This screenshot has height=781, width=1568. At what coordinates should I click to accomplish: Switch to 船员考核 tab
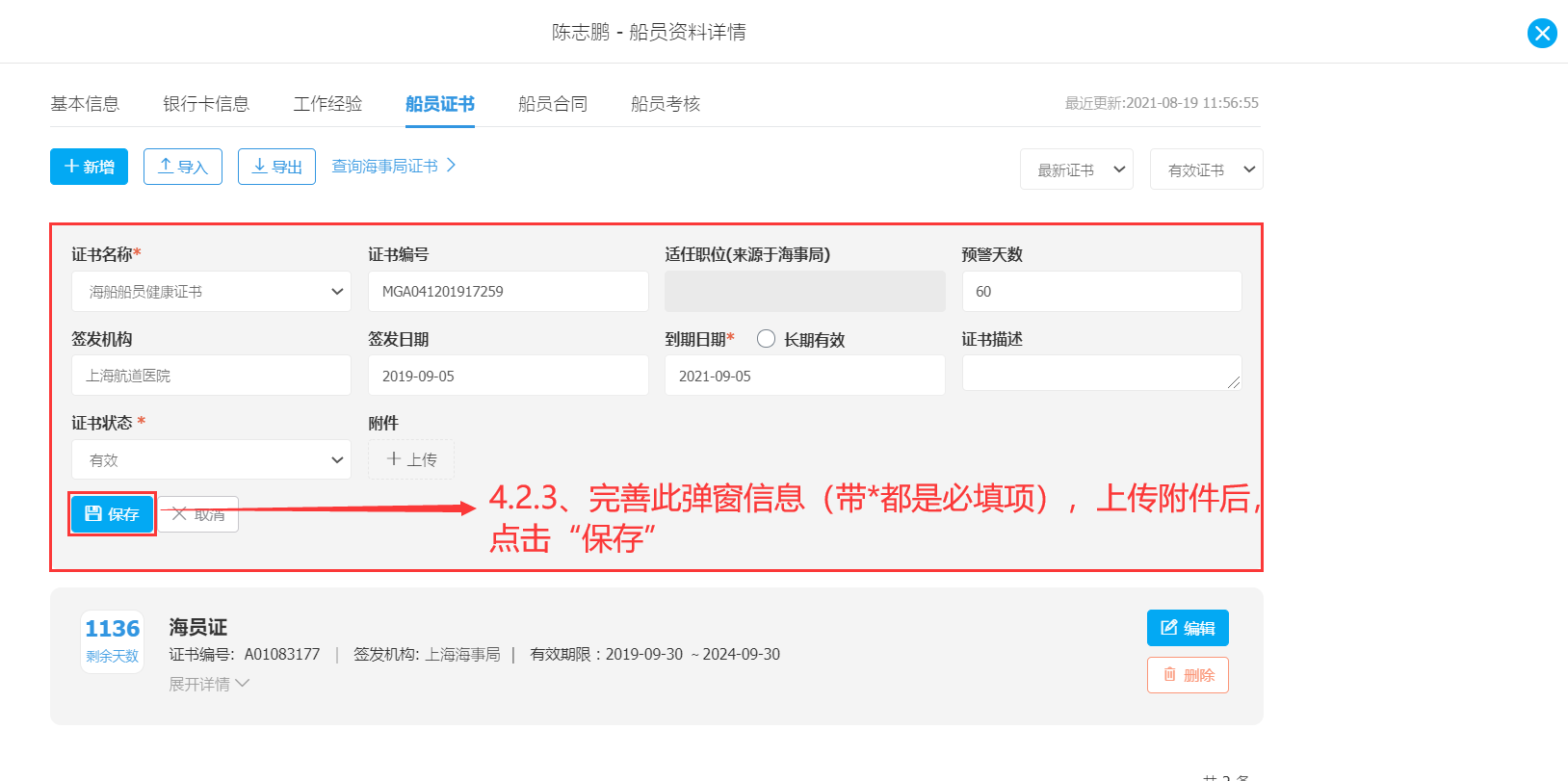(666, 104)
